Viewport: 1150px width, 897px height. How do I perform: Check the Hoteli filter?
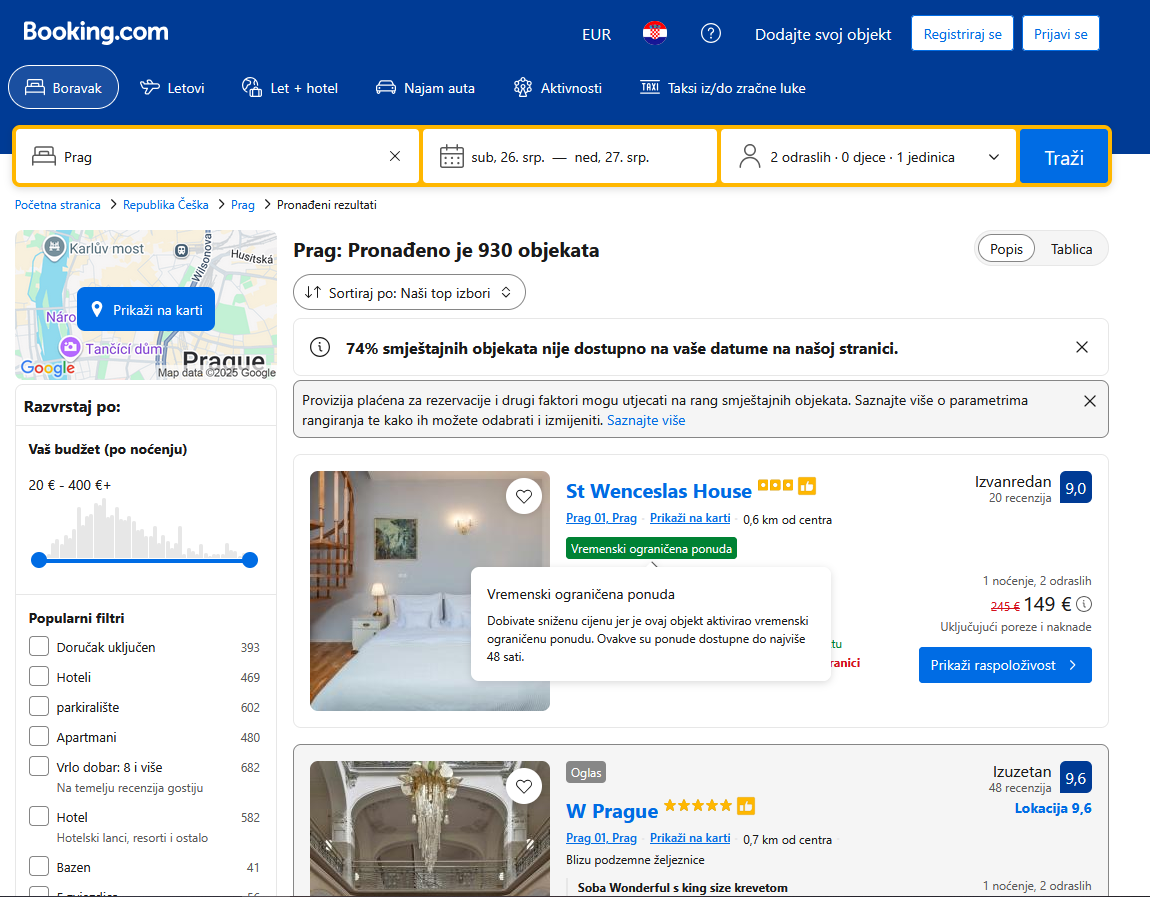[x=39, y=676]
